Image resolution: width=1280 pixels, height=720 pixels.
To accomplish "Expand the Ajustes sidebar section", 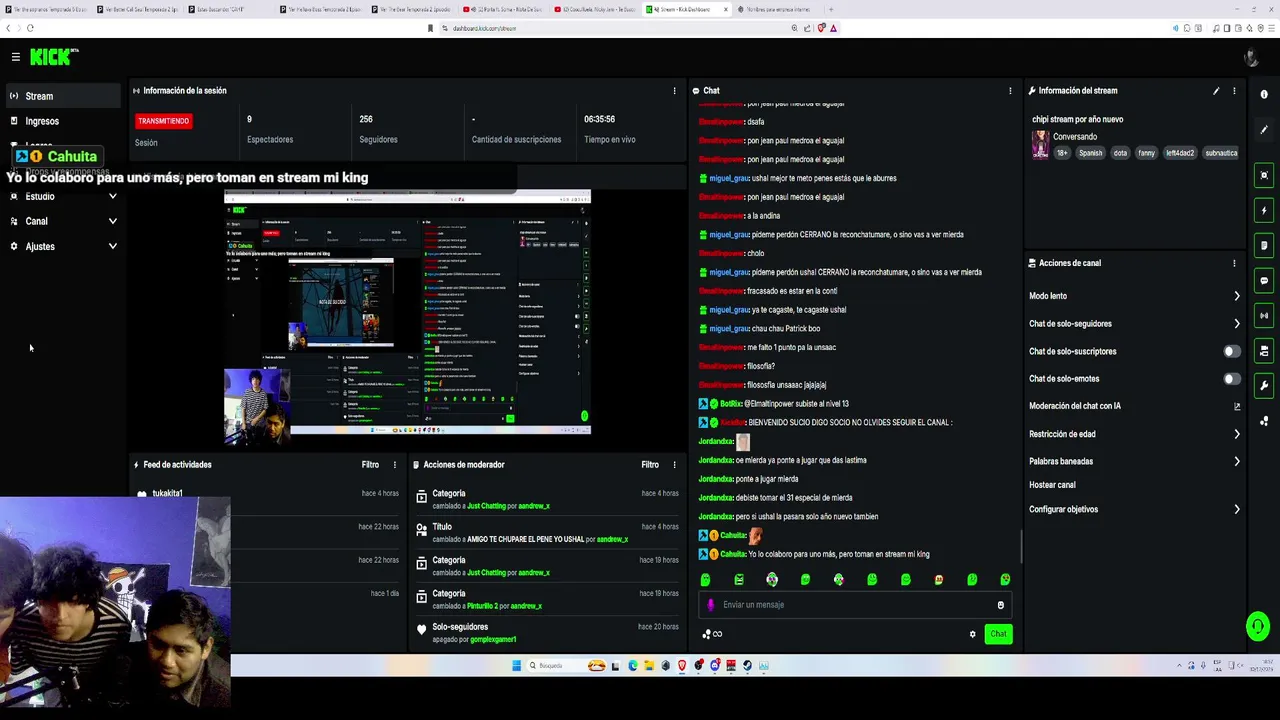I will point(62,246).
